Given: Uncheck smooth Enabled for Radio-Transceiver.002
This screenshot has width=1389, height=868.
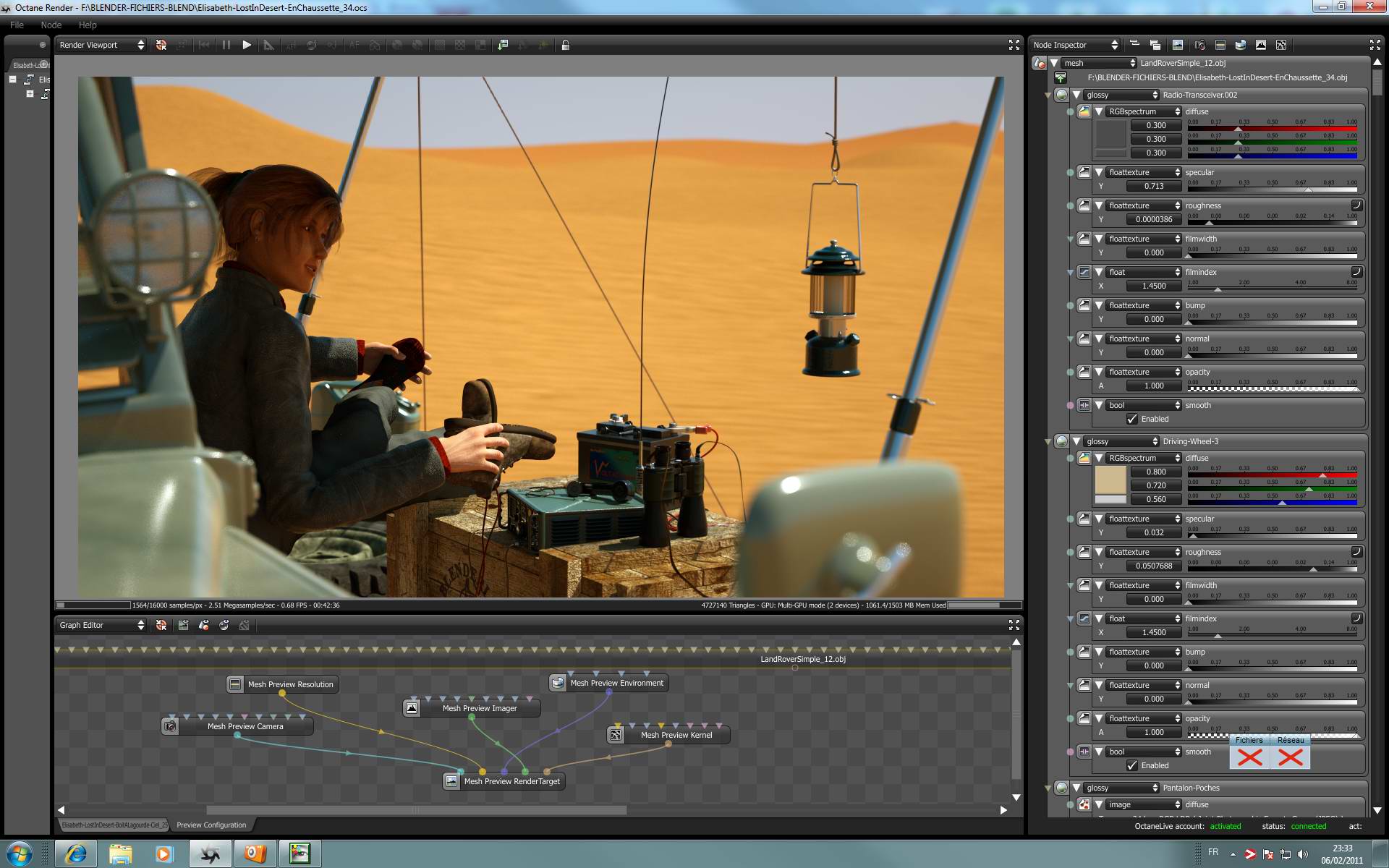Looking at the screenshot, I should (x=1132, y=419).
